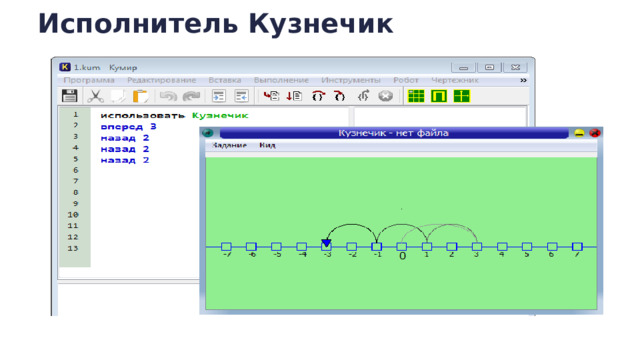Click the red down arrow step icon

pos(294,96)
